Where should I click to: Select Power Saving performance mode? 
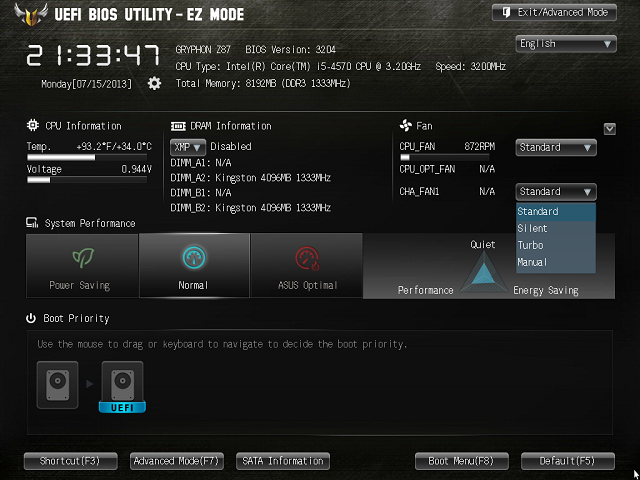[x=82, y=265]
